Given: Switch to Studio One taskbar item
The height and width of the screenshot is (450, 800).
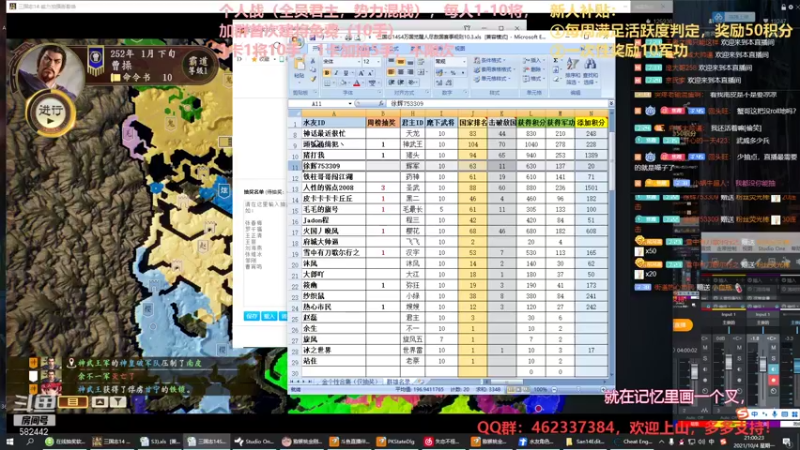Looking at the screenshot, I should [255, 442].
